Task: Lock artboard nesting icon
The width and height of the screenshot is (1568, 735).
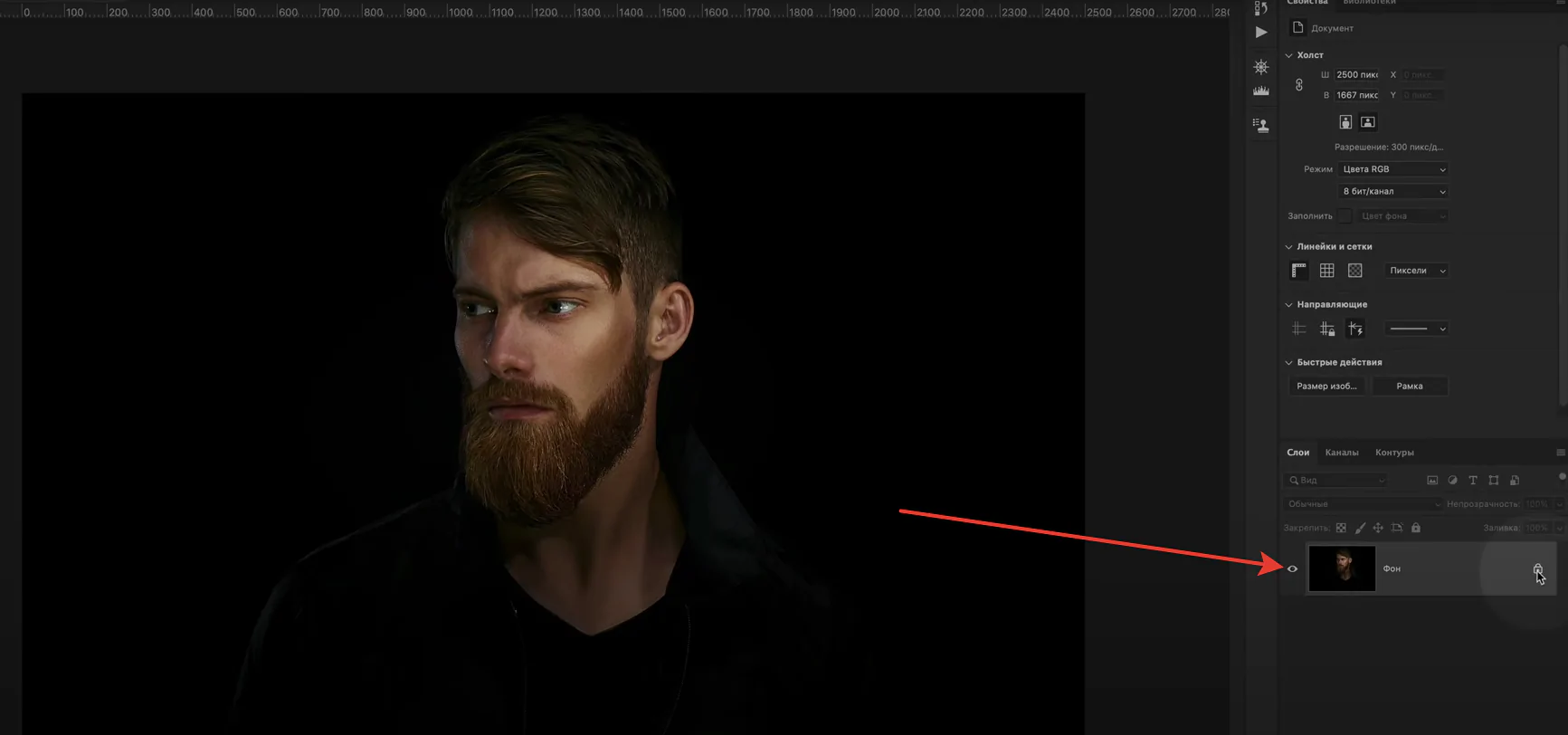Action: [1397, 528]
